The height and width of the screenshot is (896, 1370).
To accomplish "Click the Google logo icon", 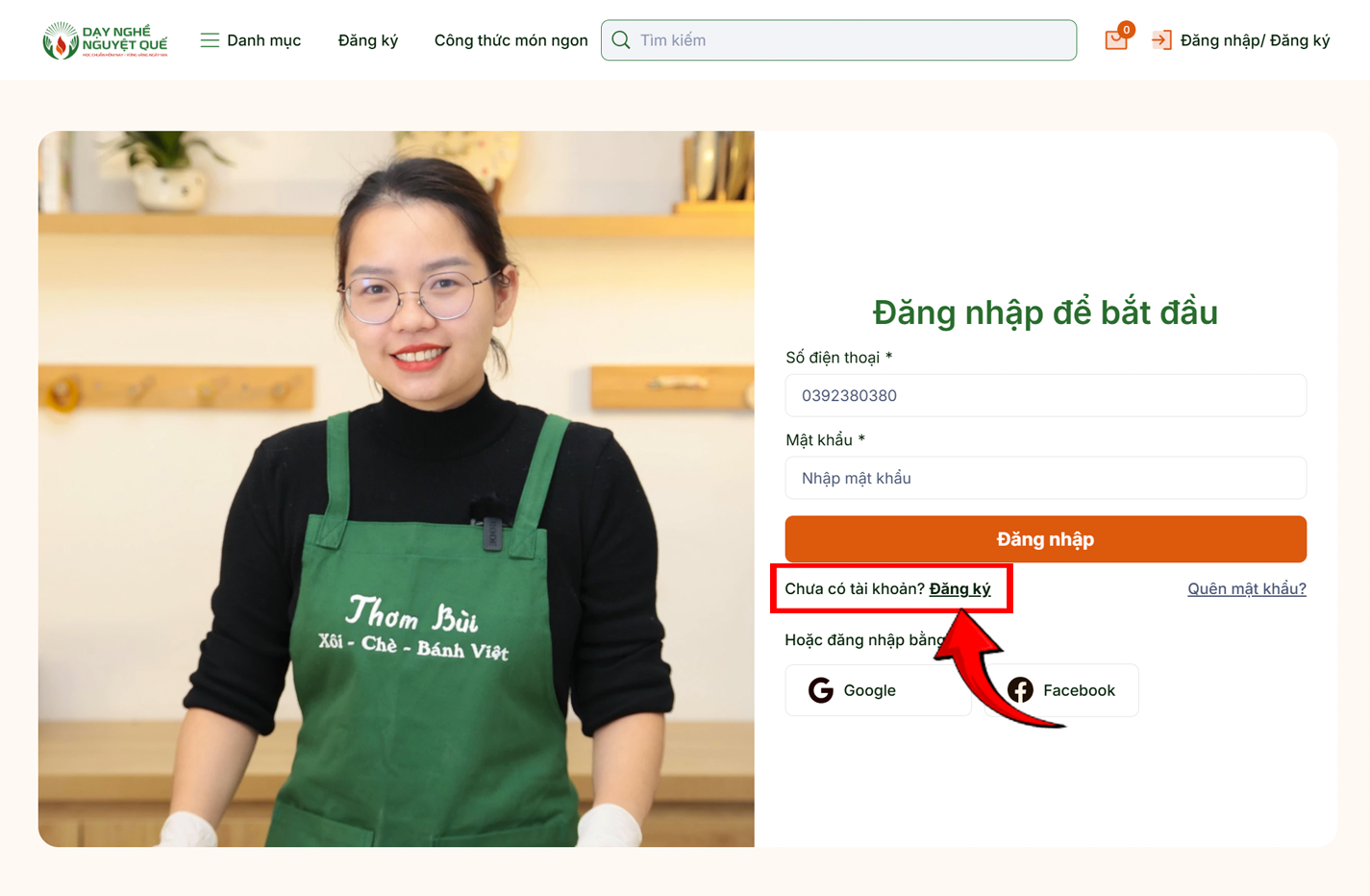I will (820, 690).
